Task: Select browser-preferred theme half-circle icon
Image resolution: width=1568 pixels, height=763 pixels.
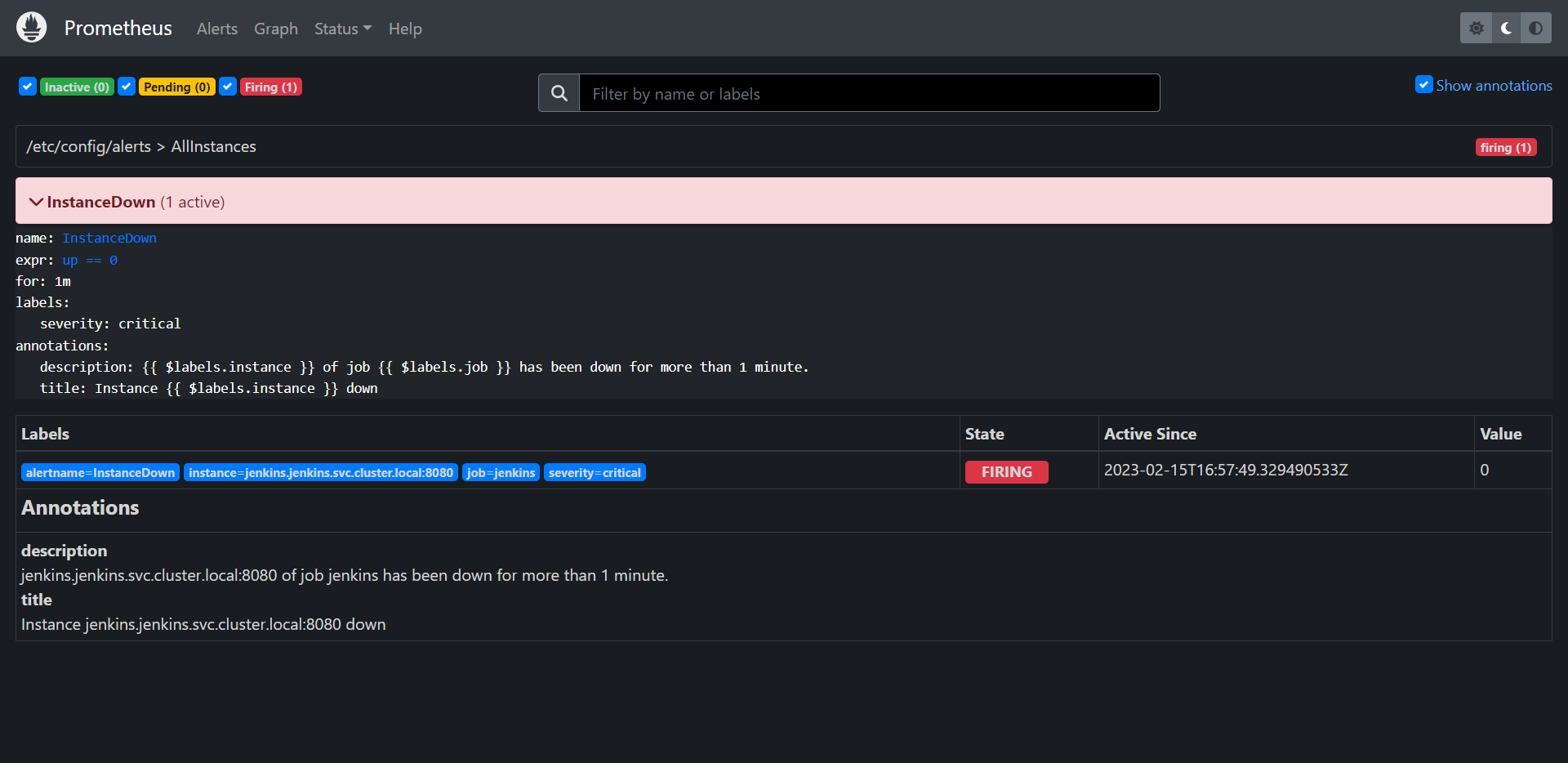Action: pos(1536,28)
